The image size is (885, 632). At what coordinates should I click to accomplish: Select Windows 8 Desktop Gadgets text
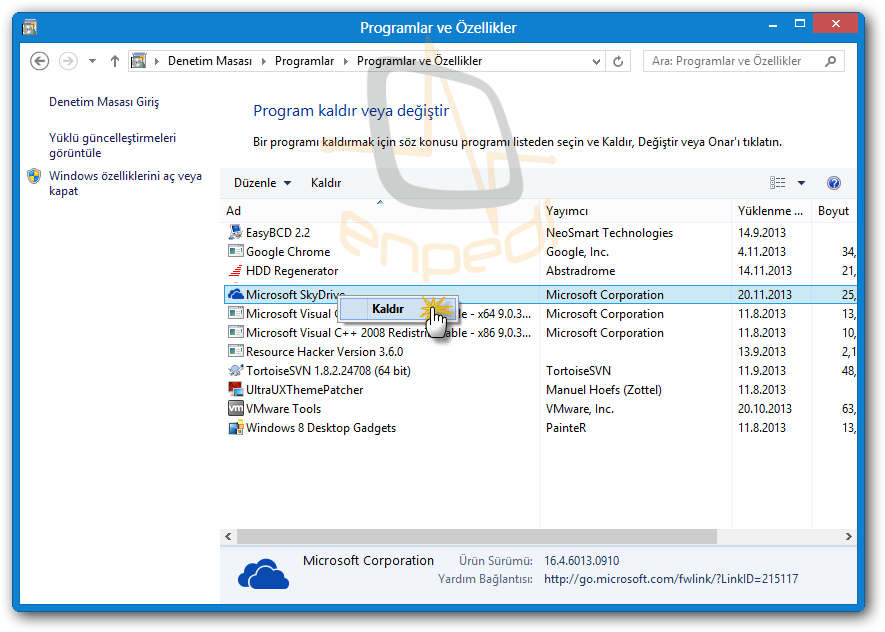pyautogui.click(x=321, y=428)
